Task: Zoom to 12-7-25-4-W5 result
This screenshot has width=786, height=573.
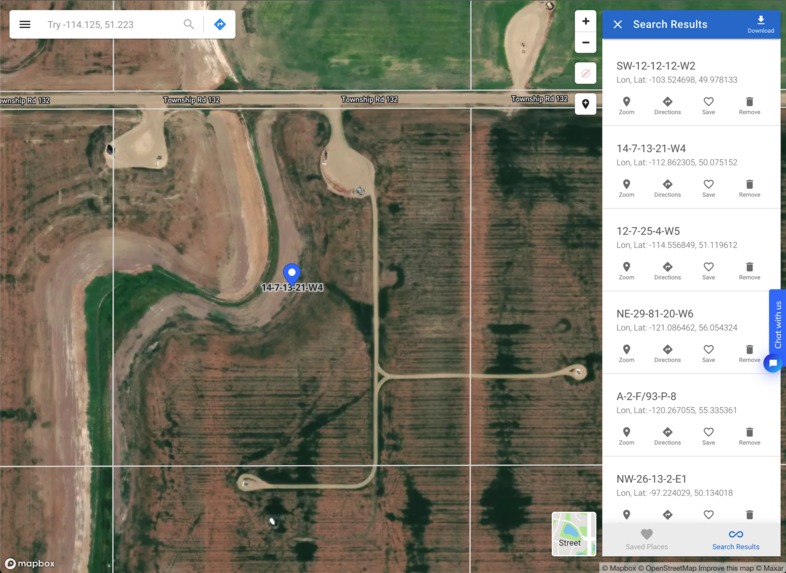Action: 626,271
